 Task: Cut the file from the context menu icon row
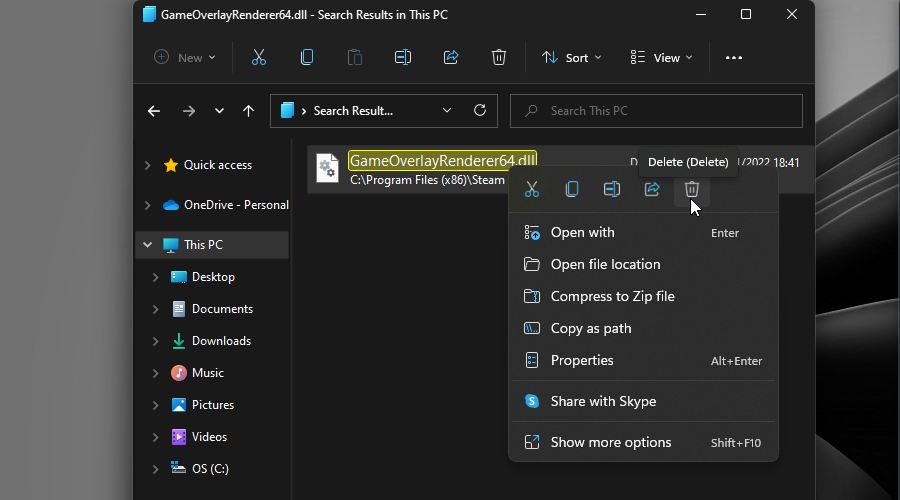coord(532,189)
